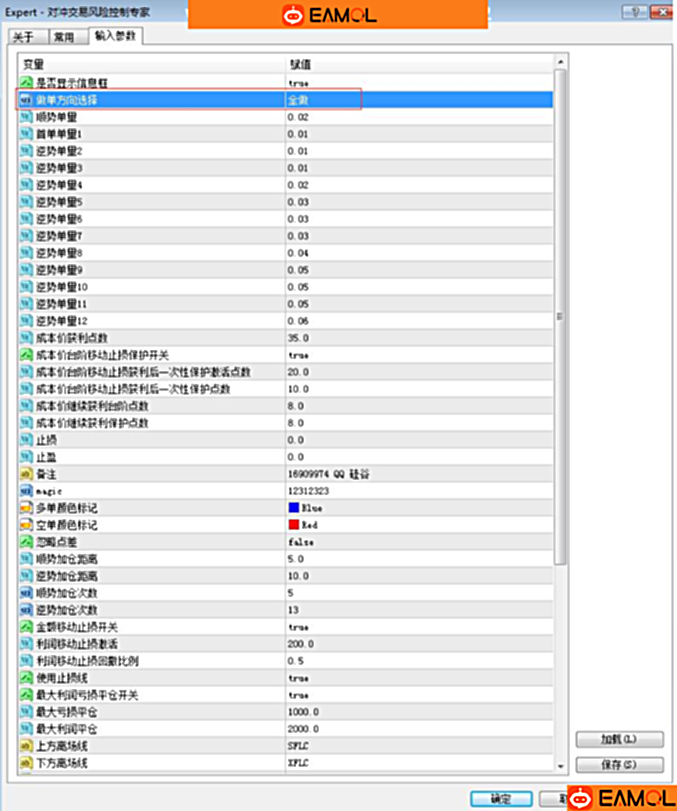Click the icon next to 成本价获利点数
677x811 pixels.
click(x=26, y=338)
